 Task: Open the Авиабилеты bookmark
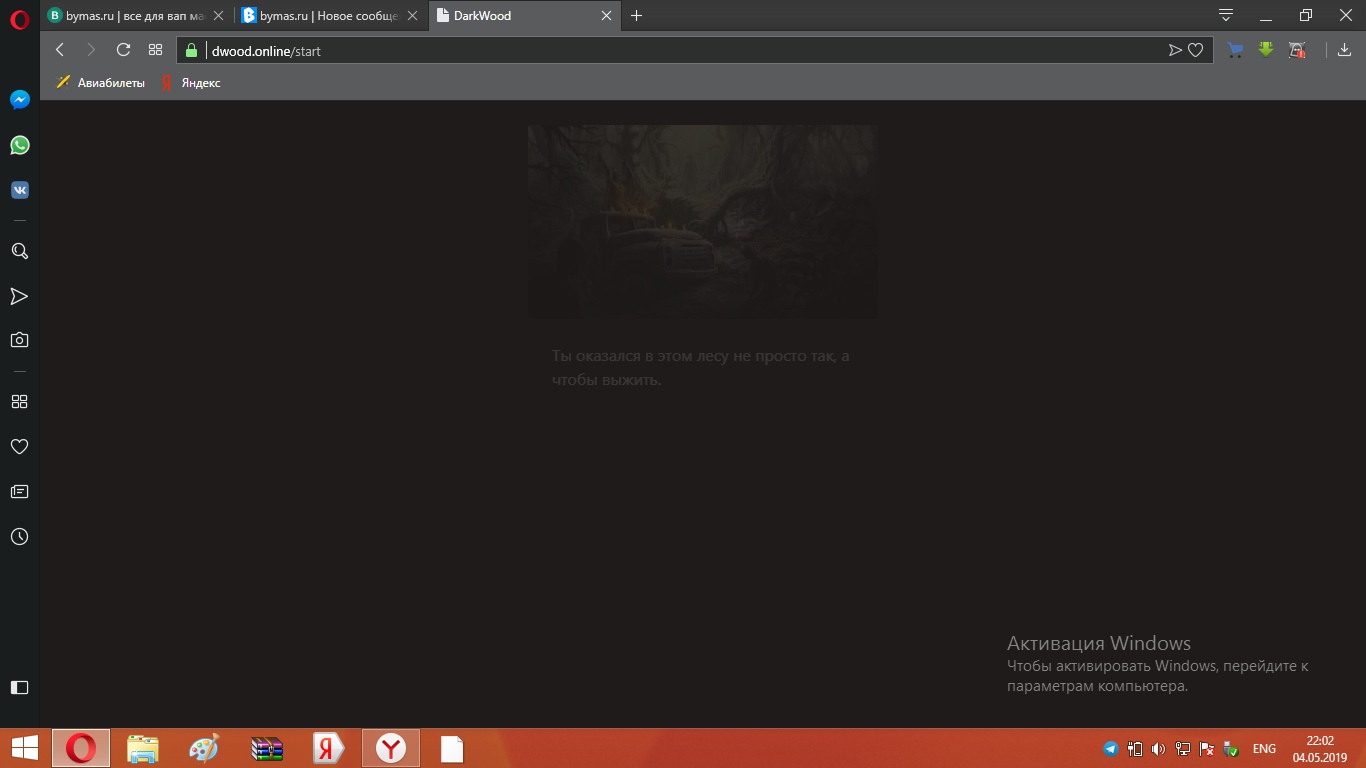100,83
